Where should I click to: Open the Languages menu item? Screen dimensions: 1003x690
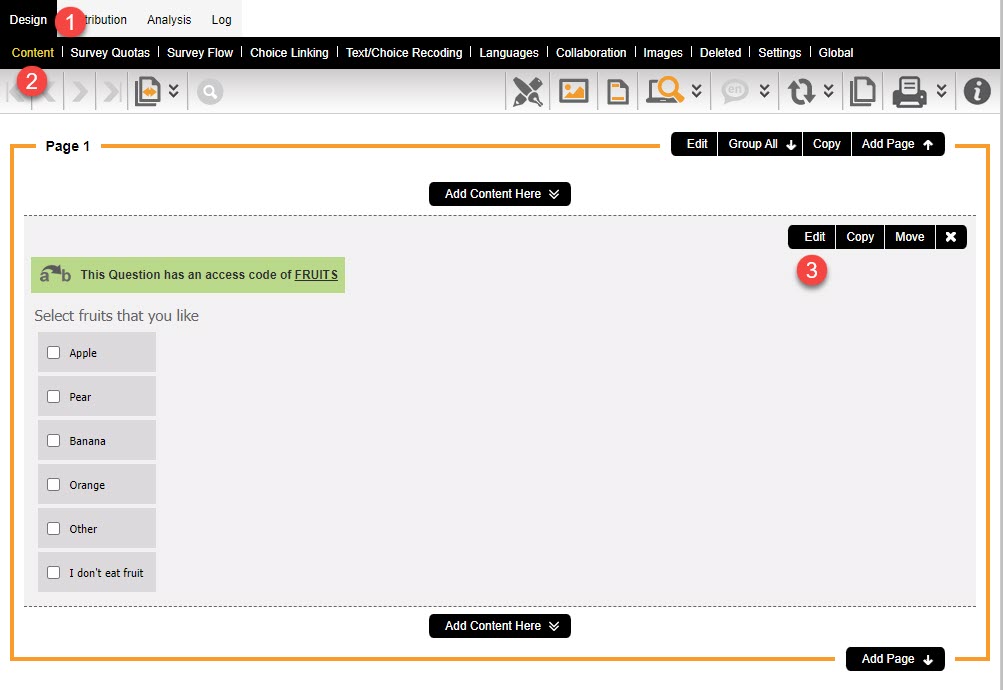coord(509,52)
